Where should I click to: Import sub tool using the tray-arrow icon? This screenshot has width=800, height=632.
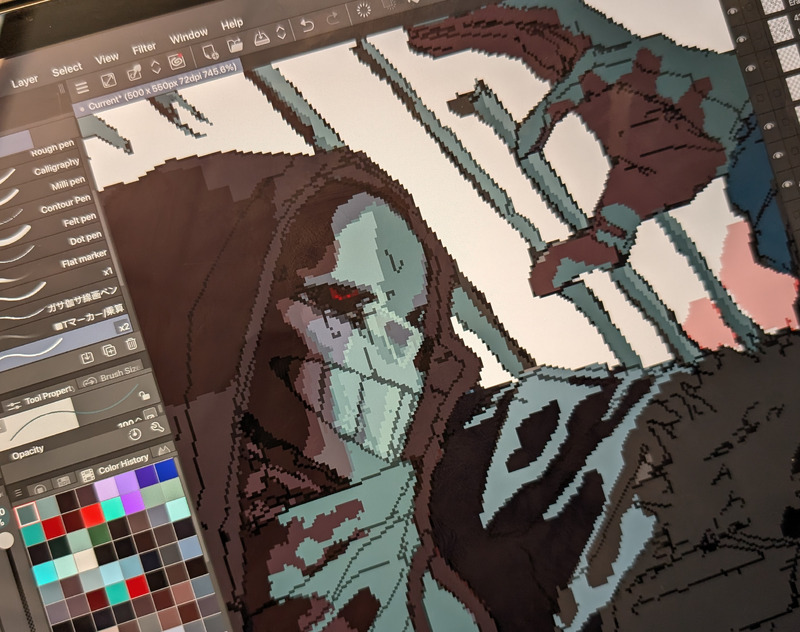click(x=87, y=358)
